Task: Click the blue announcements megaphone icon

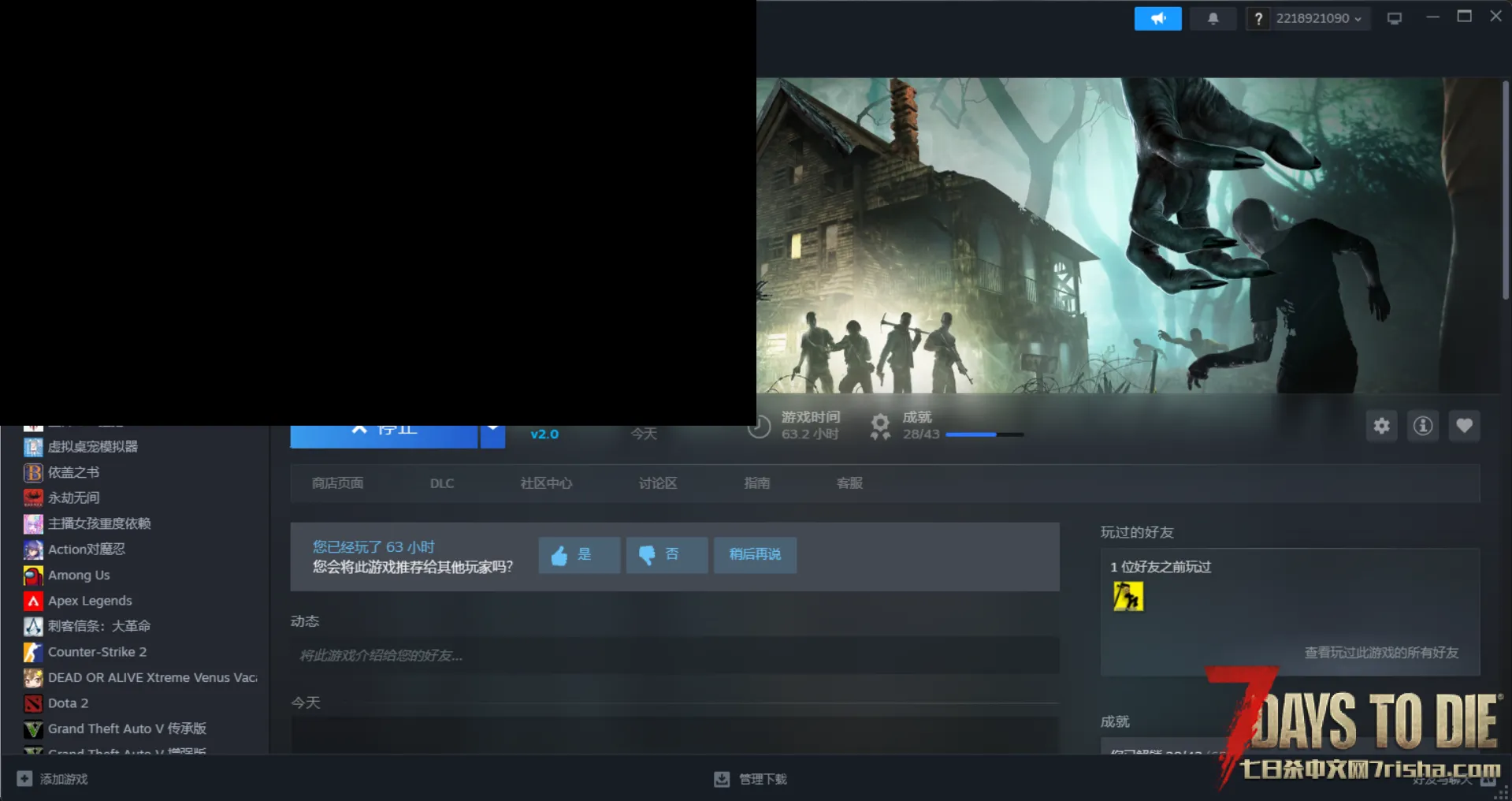Action: tap(1157, 18)
